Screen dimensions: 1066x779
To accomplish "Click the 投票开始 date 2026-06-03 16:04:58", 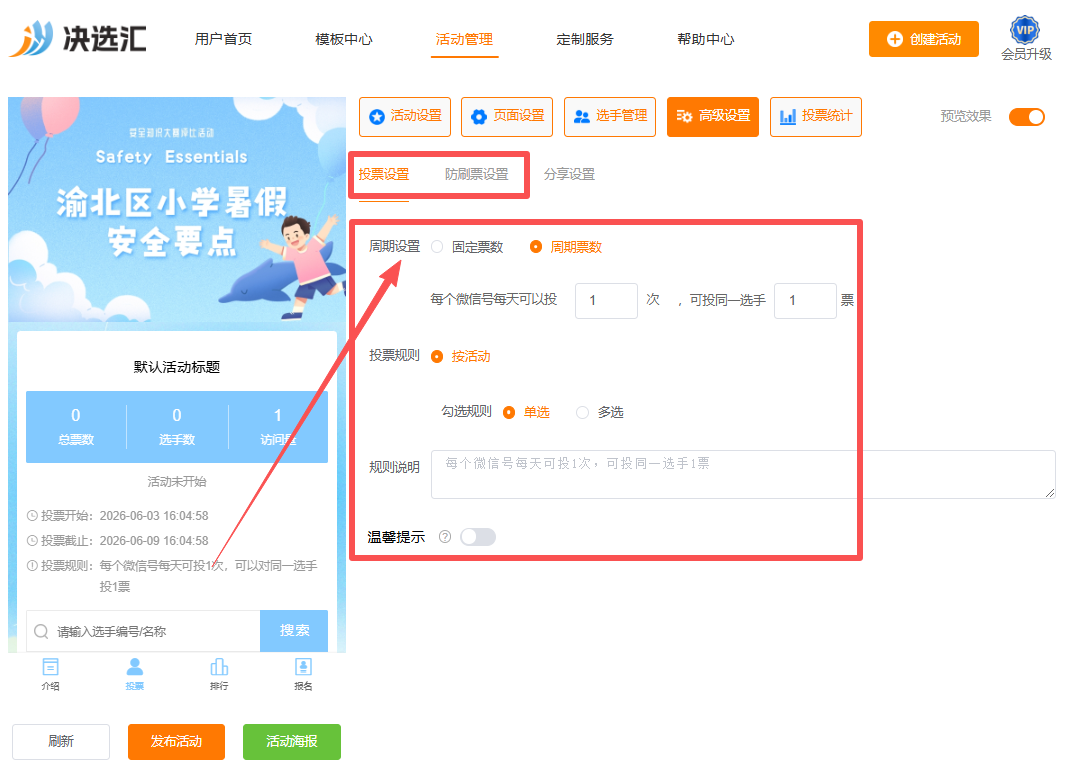I will coord(154,516).
